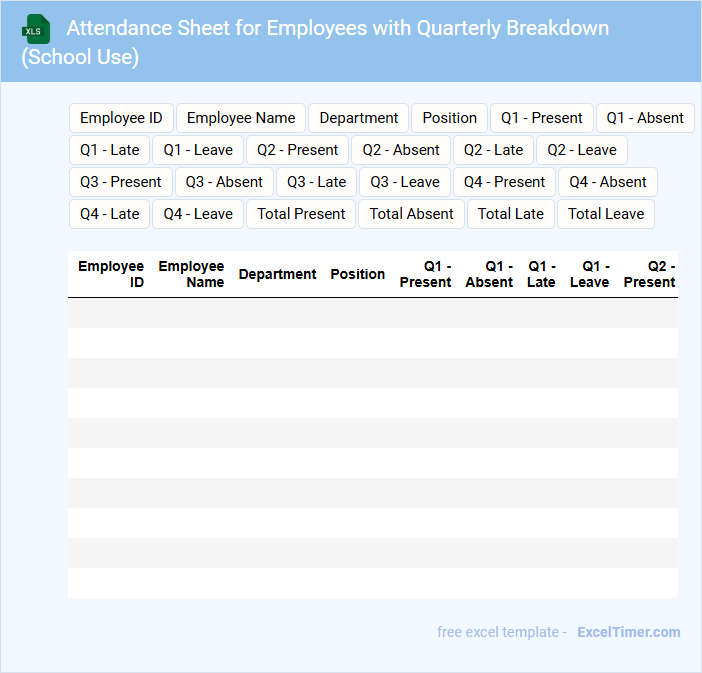
Task: Select the Q2 - Absent tag
Action: click(401, 150)
